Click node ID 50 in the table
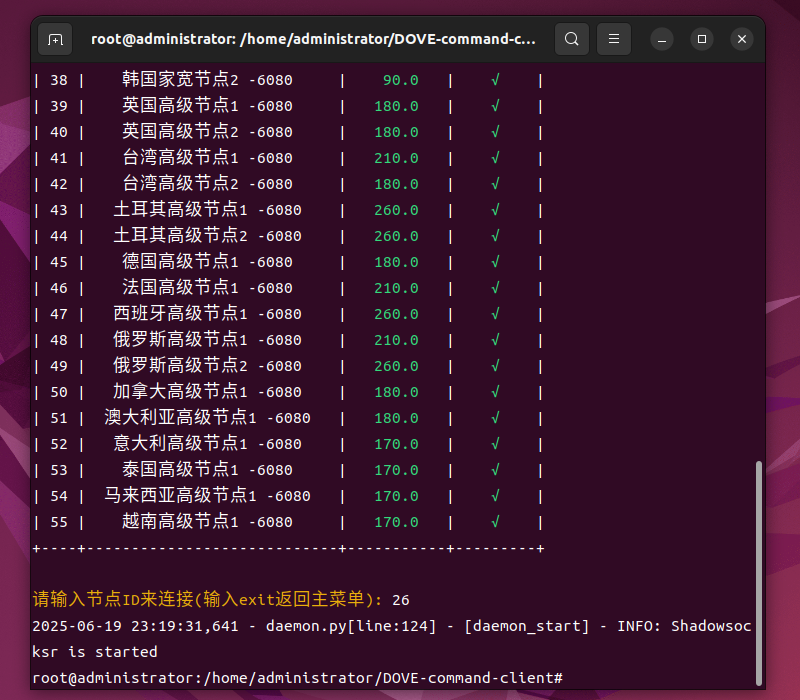 point(59,392)
